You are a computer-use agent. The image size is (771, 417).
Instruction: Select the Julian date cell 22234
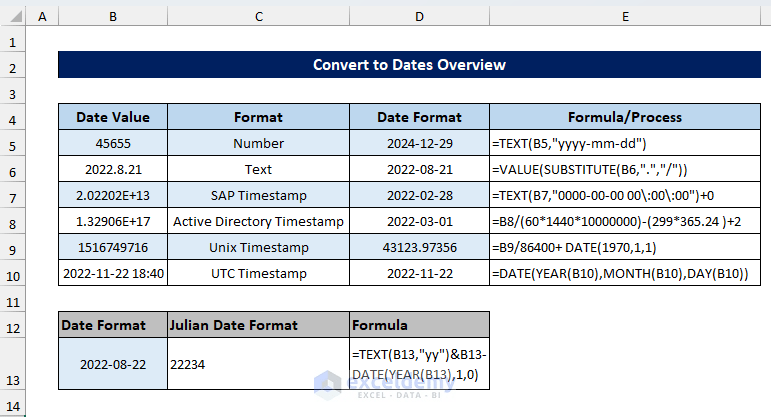pyautogui.click(x=259, y=364)
